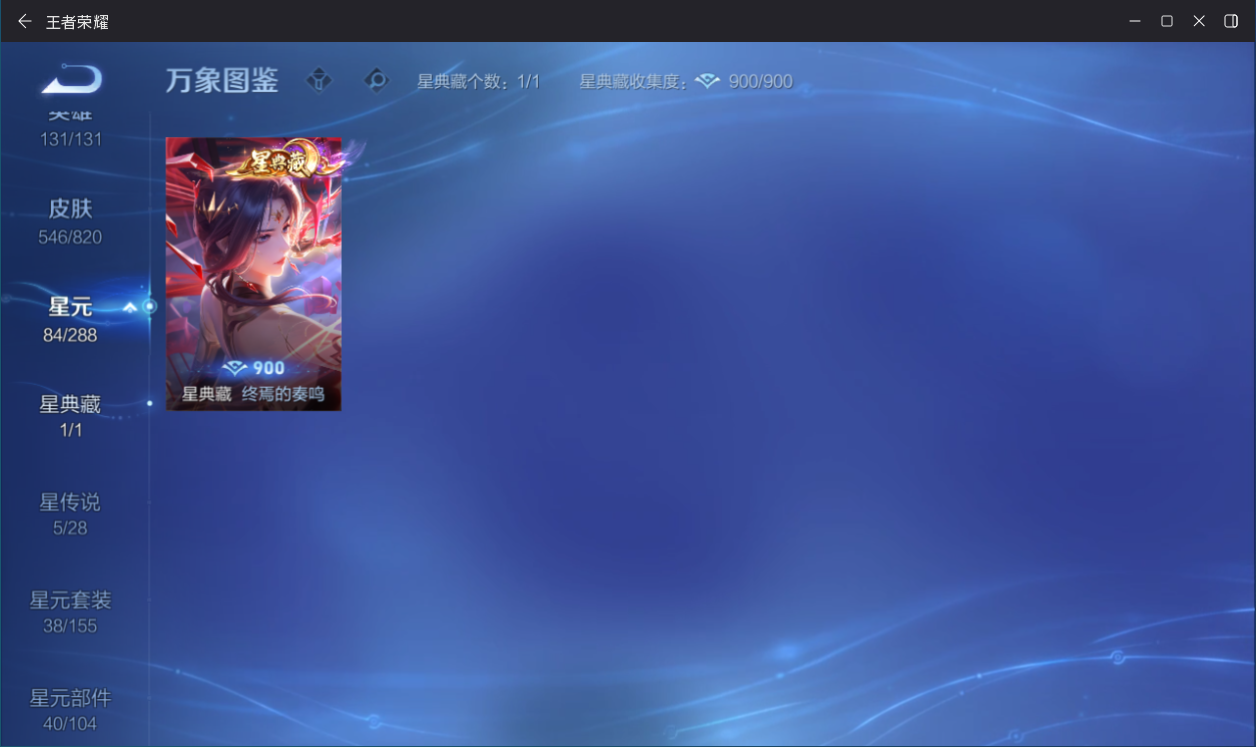Click the back arrow in the title bar
The width and height of the screenshot is (1256, 747).
[24, 21]
